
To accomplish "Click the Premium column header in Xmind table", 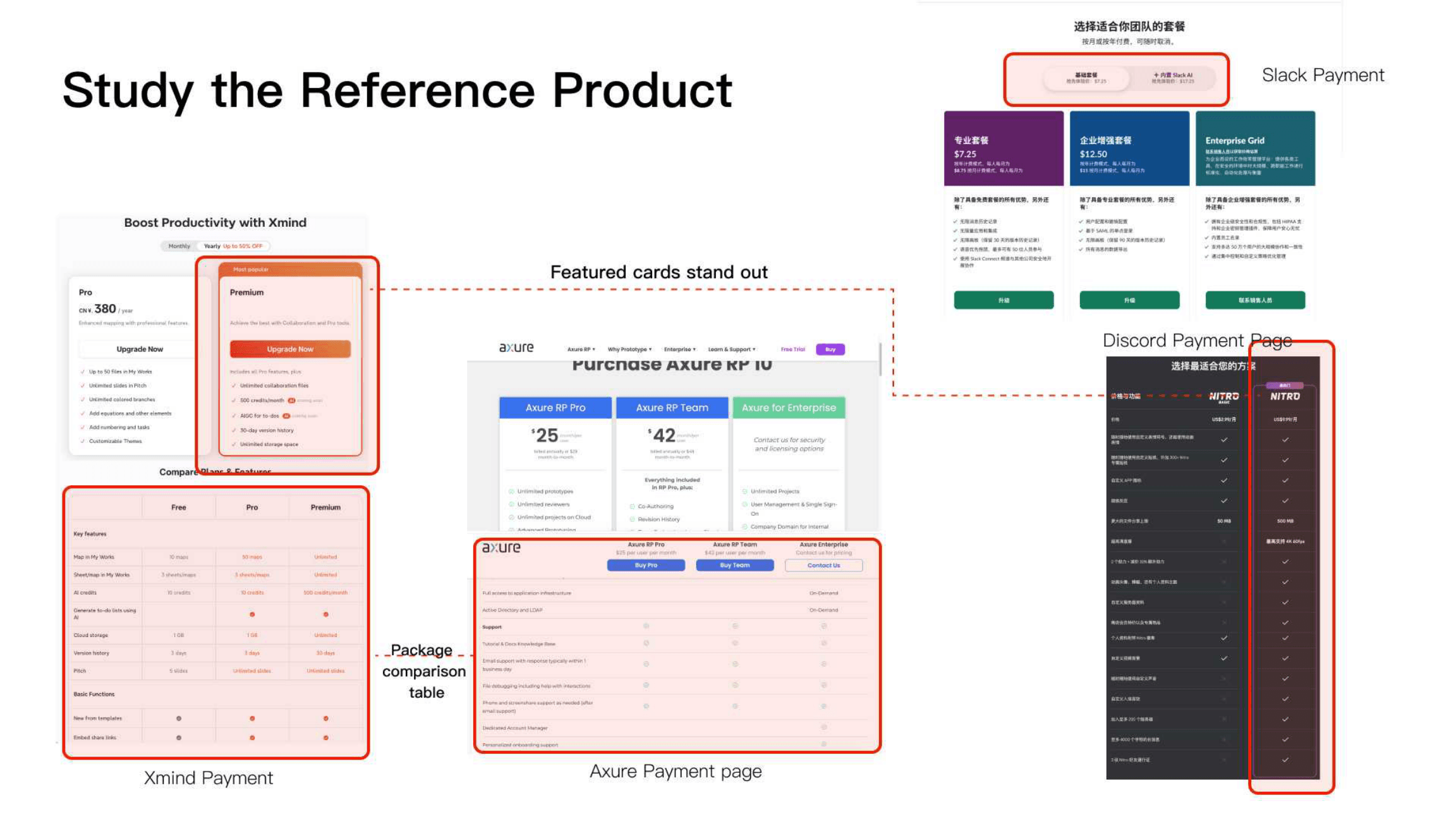I will click(x=325, y=507).
